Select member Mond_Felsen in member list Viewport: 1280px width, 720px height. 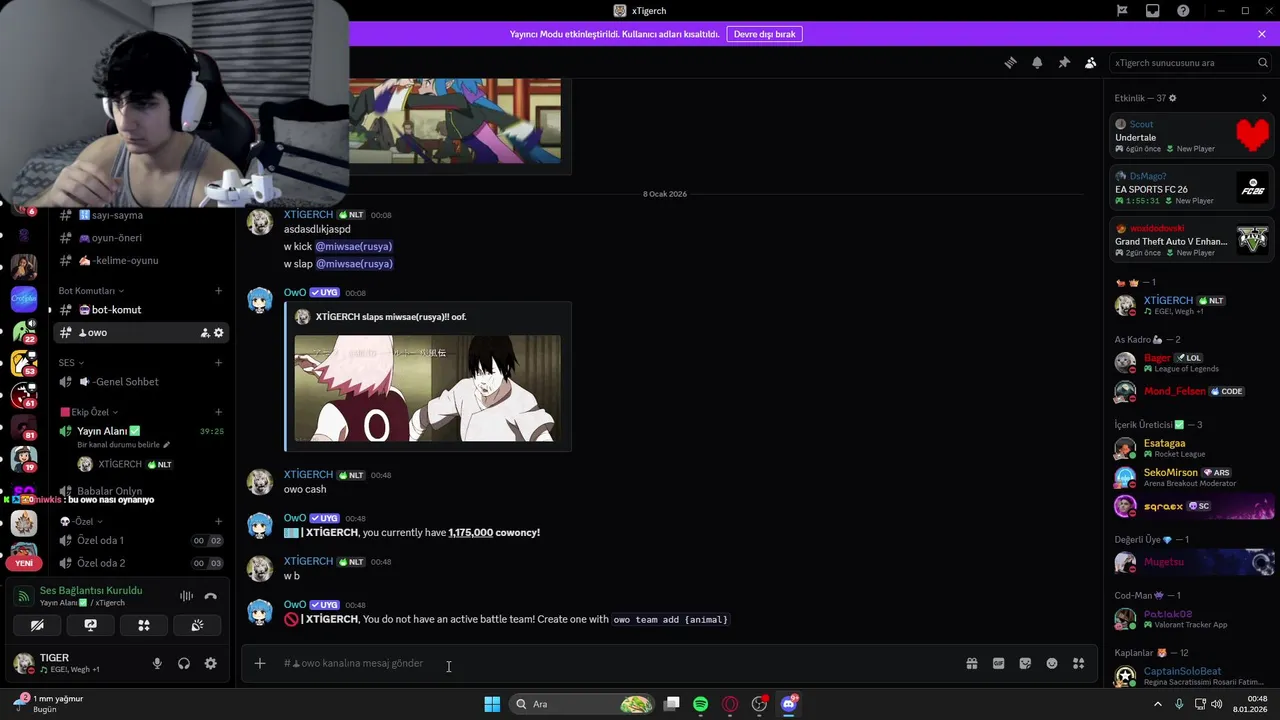tap(1192, 391)
